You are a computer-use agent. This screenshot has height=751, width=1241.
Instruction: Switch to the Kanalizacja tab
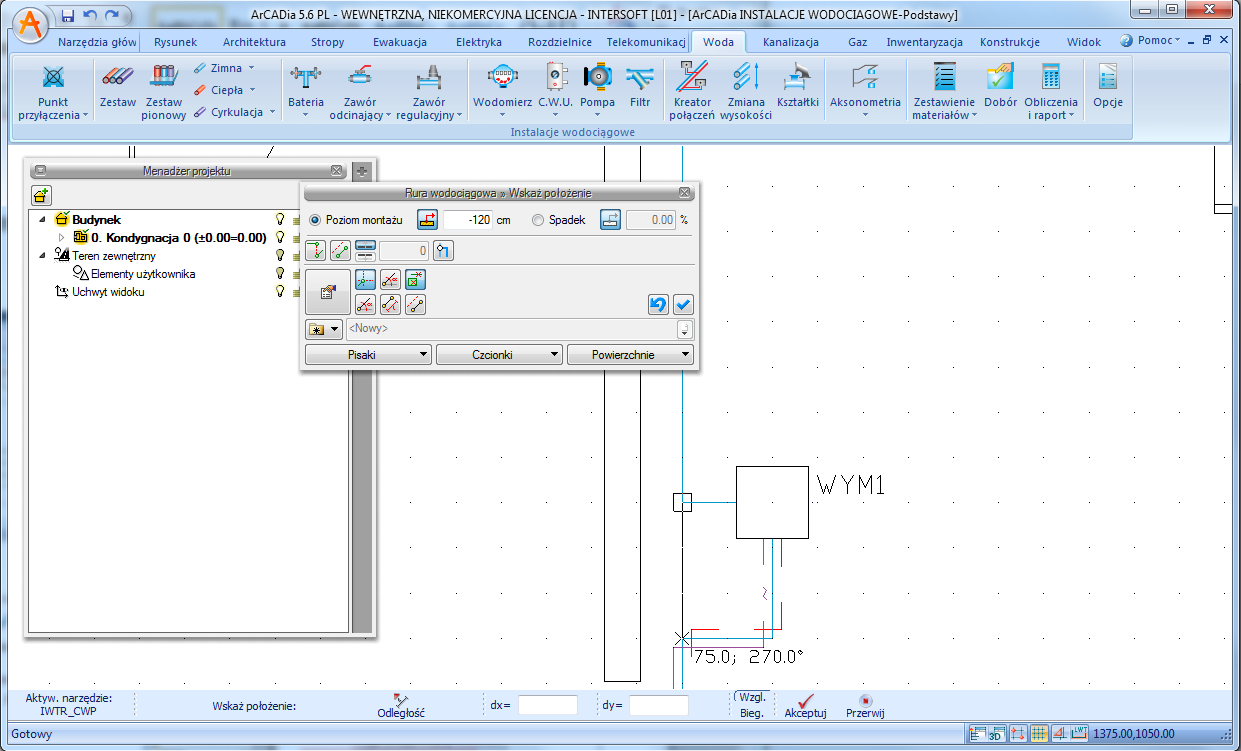790,42
